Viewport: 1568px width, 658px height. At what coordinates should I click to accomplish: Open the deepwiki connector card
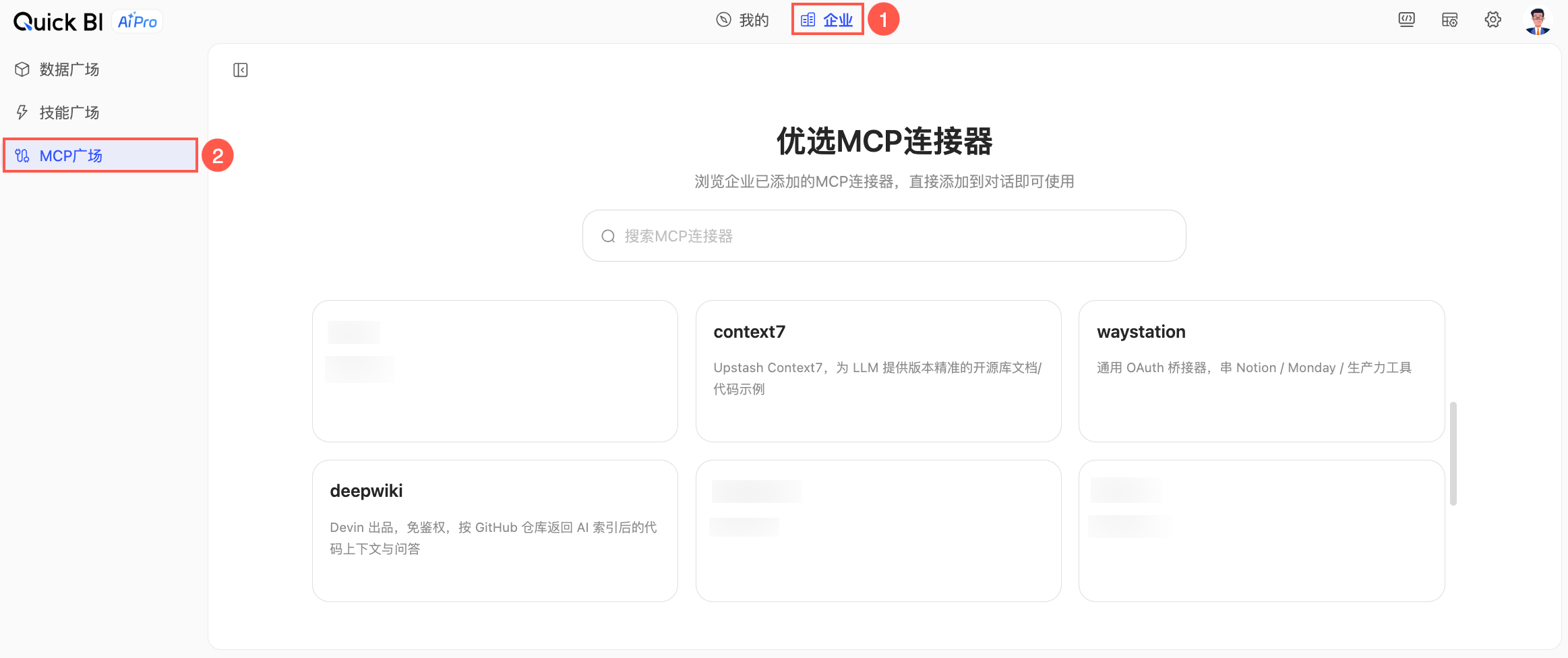pos(495,531)
